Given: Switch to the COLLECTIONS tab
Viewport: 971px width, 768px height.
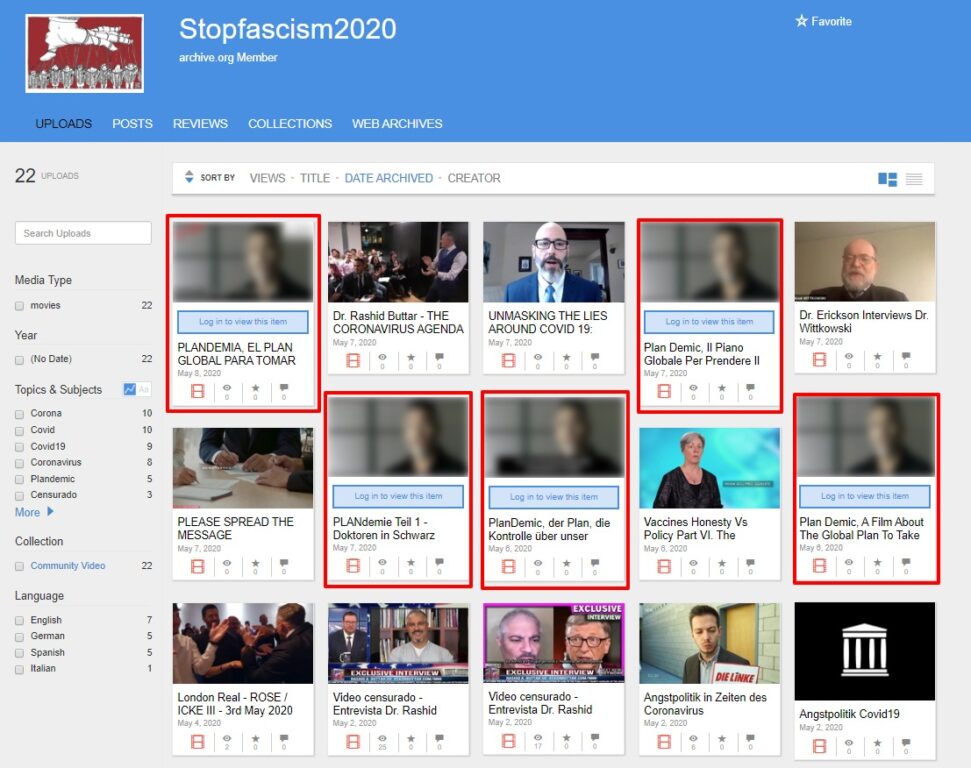Looking at the screenshot, I should tap(290, 123).
